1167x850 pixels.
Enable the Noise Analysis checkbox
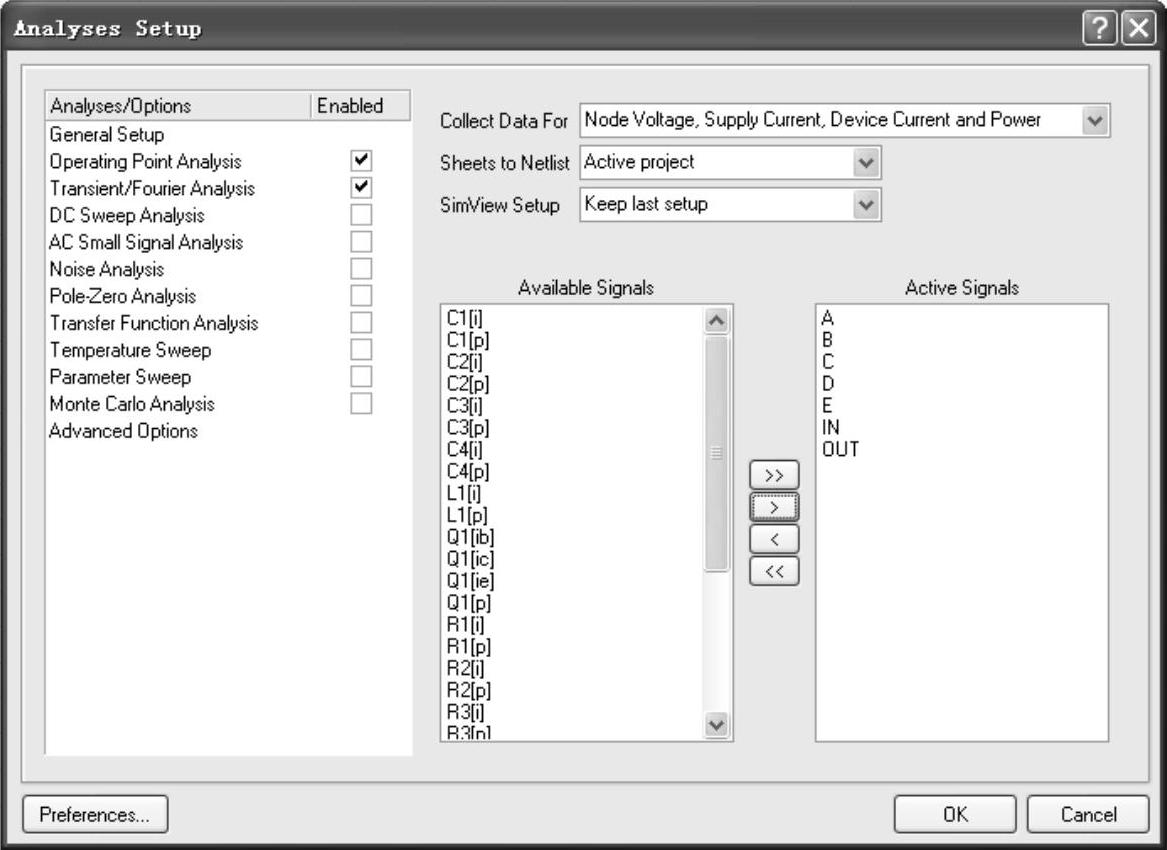coord(361,268)
